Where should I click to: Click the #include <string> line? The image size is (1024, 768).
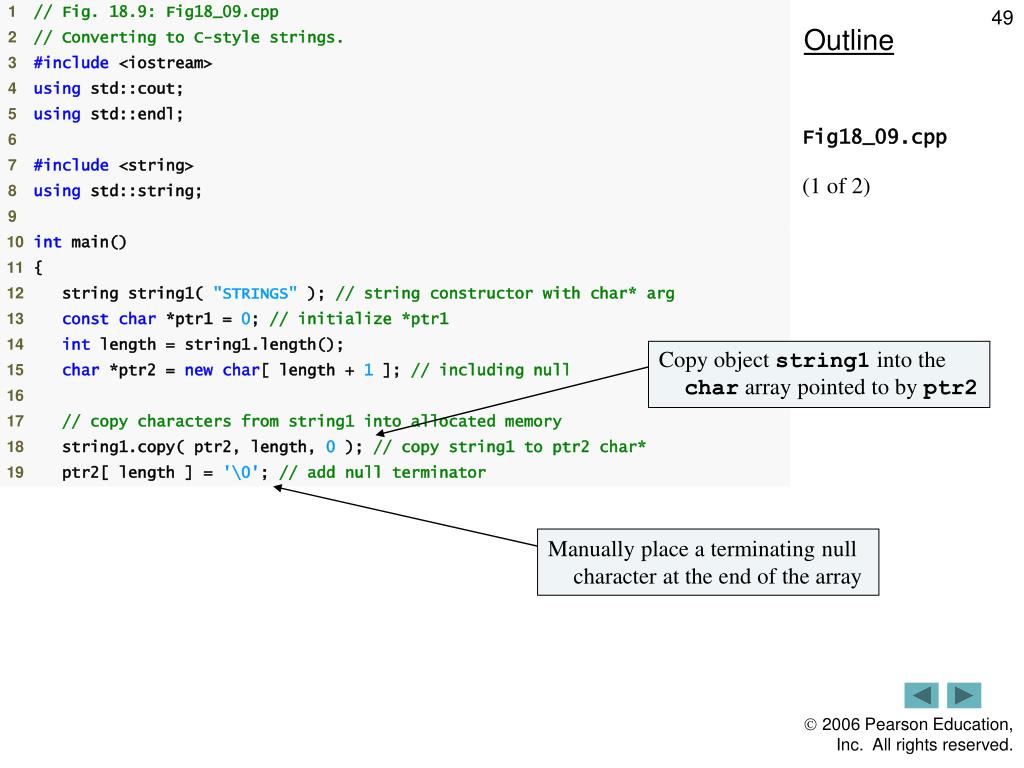(114, 165)
